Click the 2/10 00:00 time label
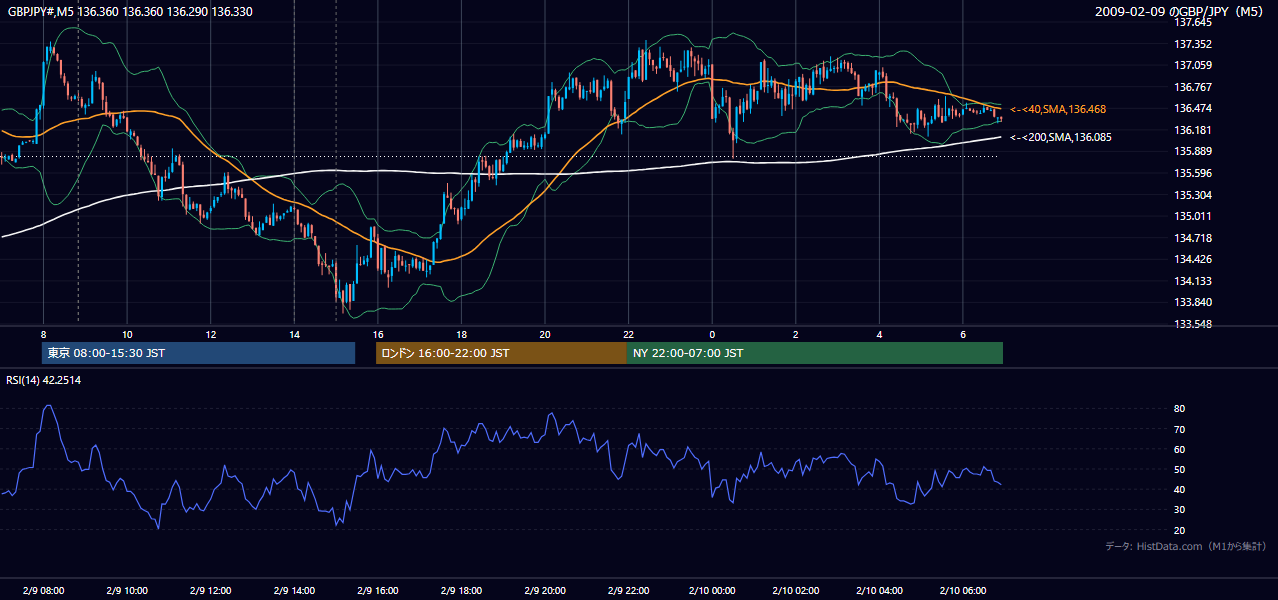Viewport: 1278px width, 600px height. pos(712,590)
